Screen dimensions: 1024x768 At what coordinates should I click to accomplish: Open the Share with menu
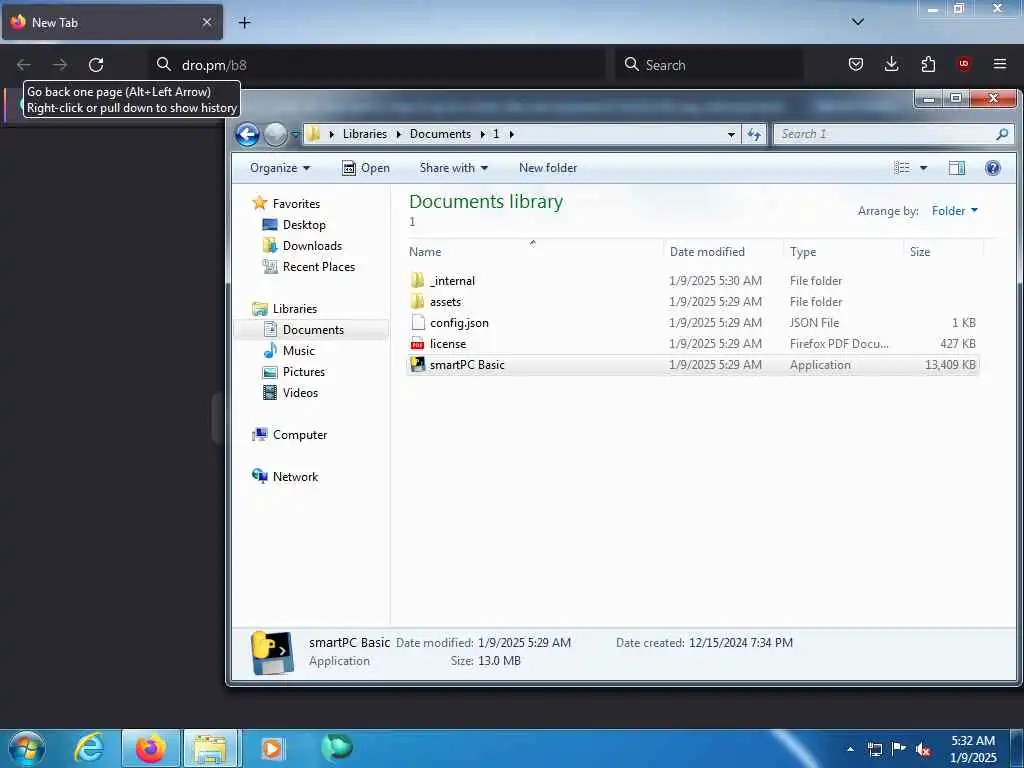point(453,168)
